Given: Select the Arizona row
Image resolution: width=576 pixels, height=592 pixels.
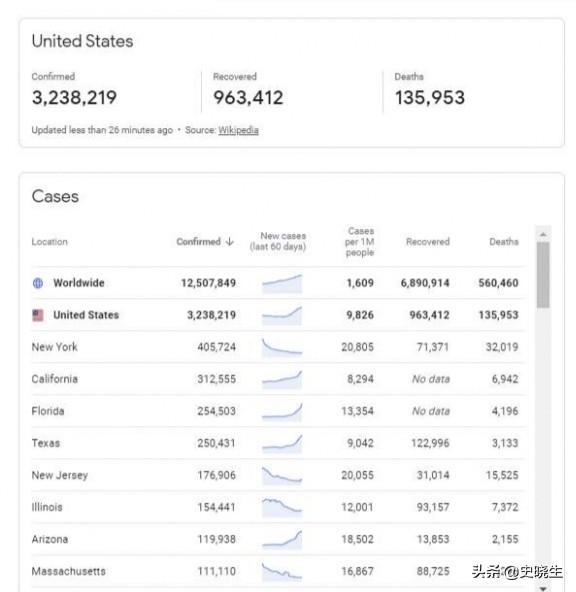Looking at the screenshot, I should [277, 540].
